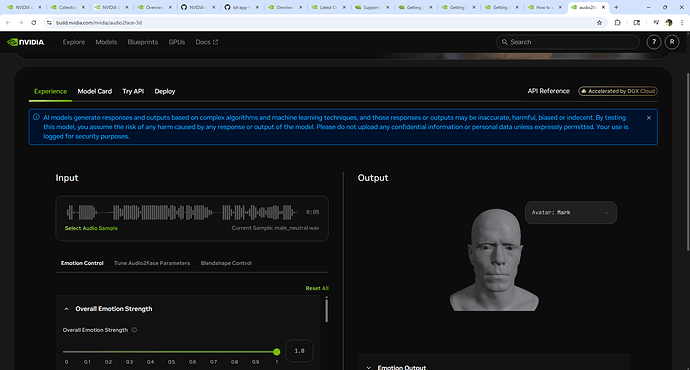690x370 pixels.
Task: Open the help question mark icon
Action: 653,42
